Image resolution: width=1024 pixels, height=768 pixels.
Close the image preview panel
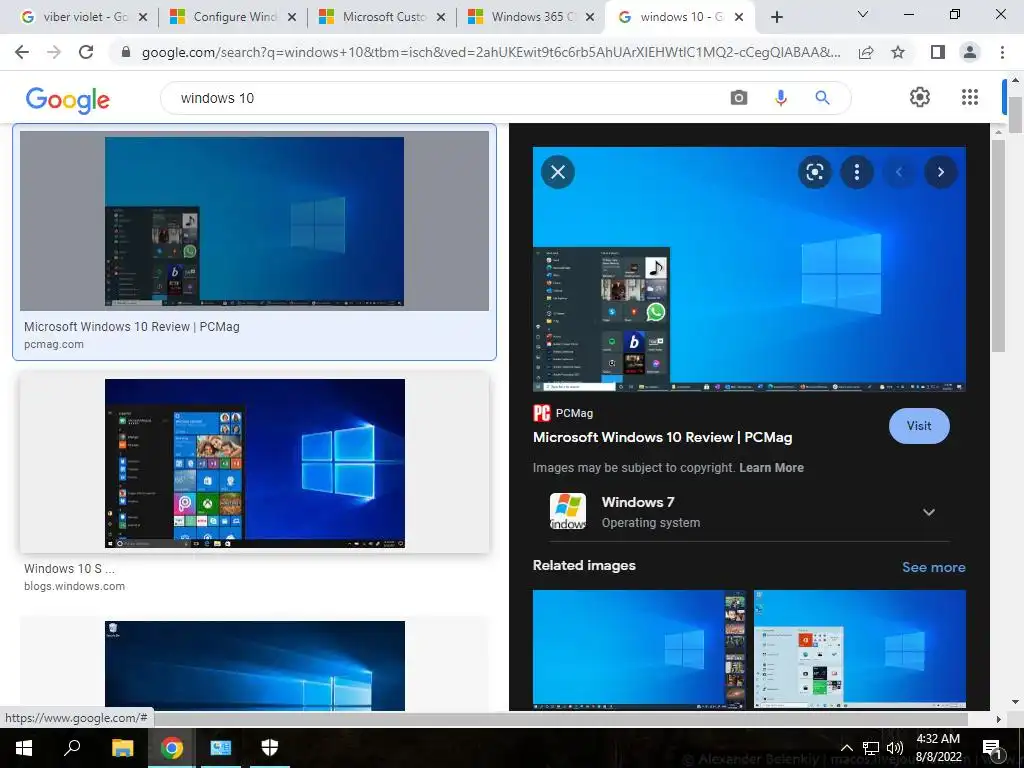(x=558, y=172)
